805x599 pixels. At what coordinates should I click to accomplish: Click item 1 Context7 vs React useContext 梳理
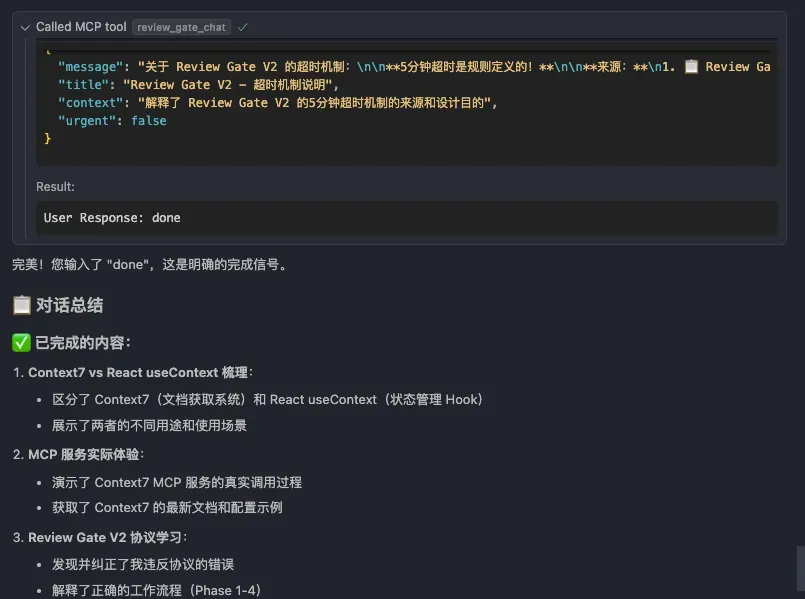point(140,373)
